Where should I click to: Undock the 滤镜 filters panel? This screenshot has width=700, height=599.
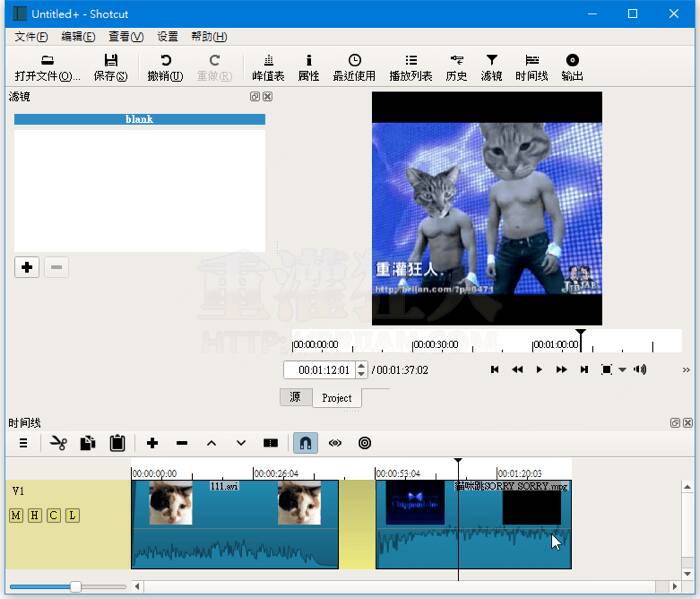(254, 96)
